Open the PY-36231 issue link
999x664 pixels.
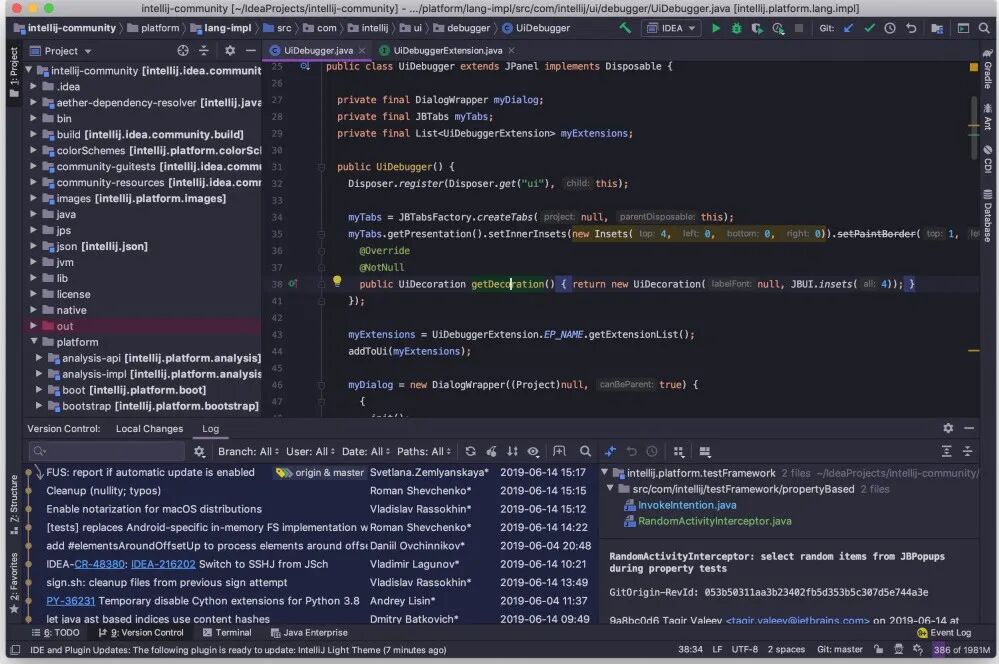[70, 601]
